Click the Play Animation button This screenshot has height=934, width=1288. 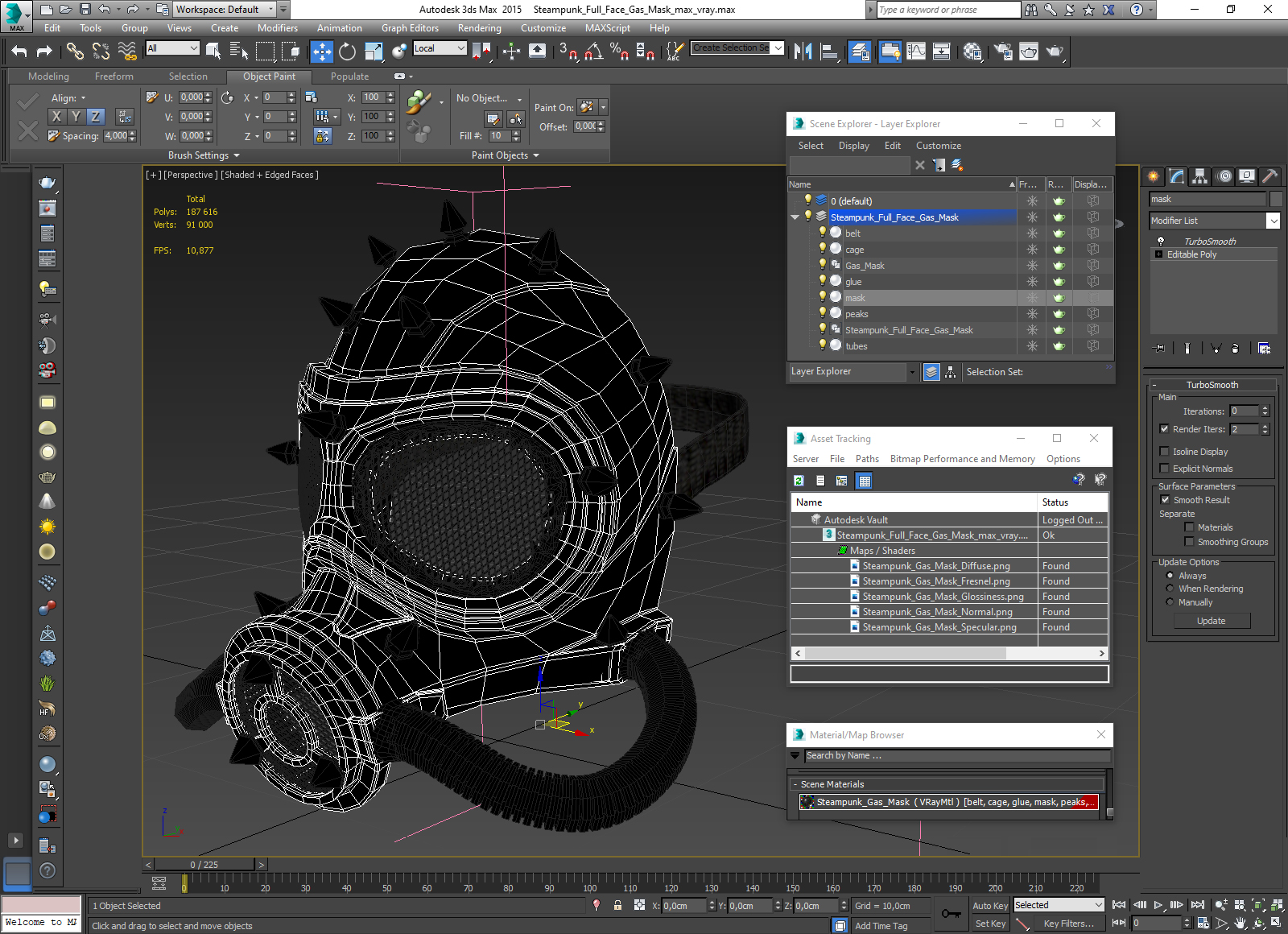(1158, 905)
